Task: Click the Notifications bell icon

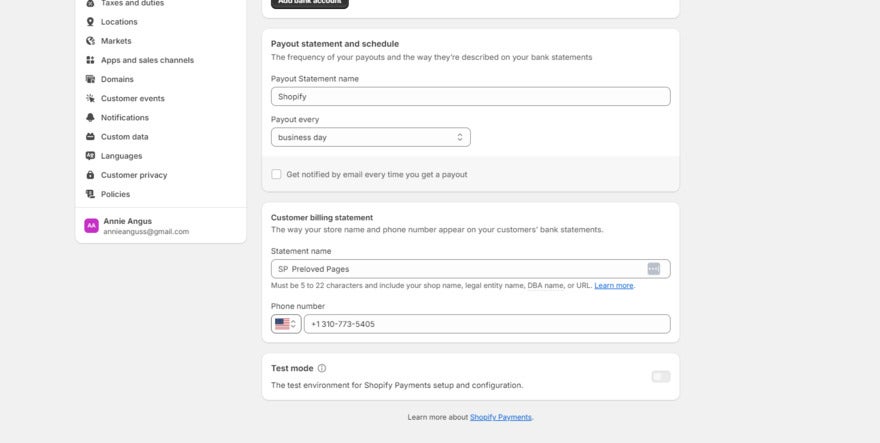Action: click(90, 117)
